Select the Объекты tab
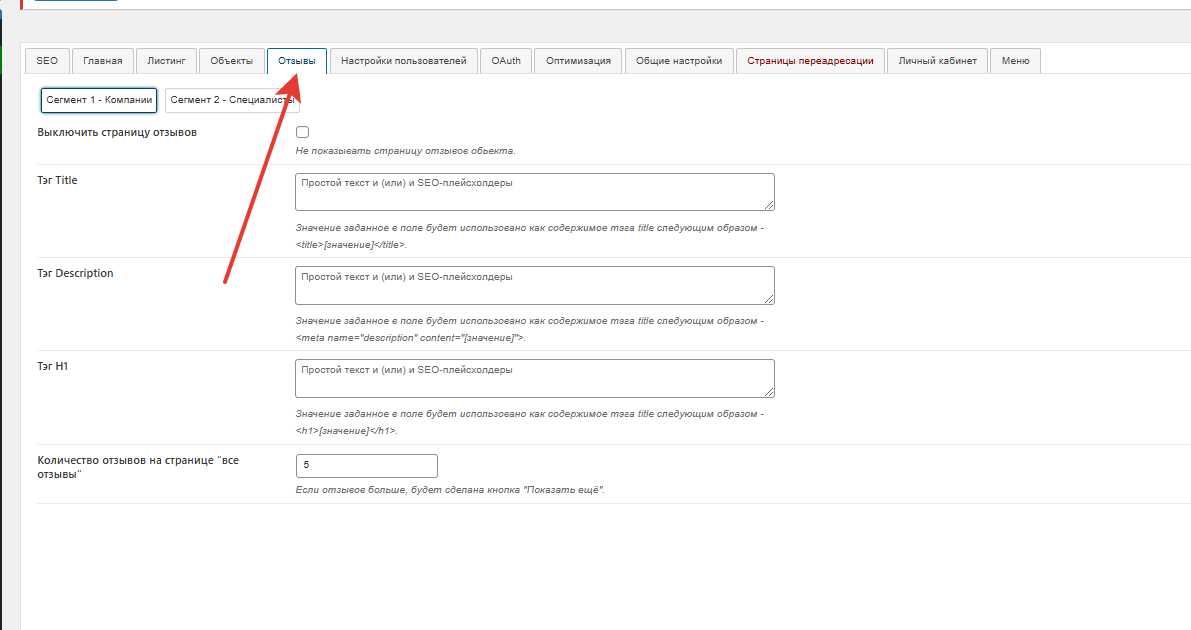The width and height of the screenshot is (1191, 630). pos(231,61)
